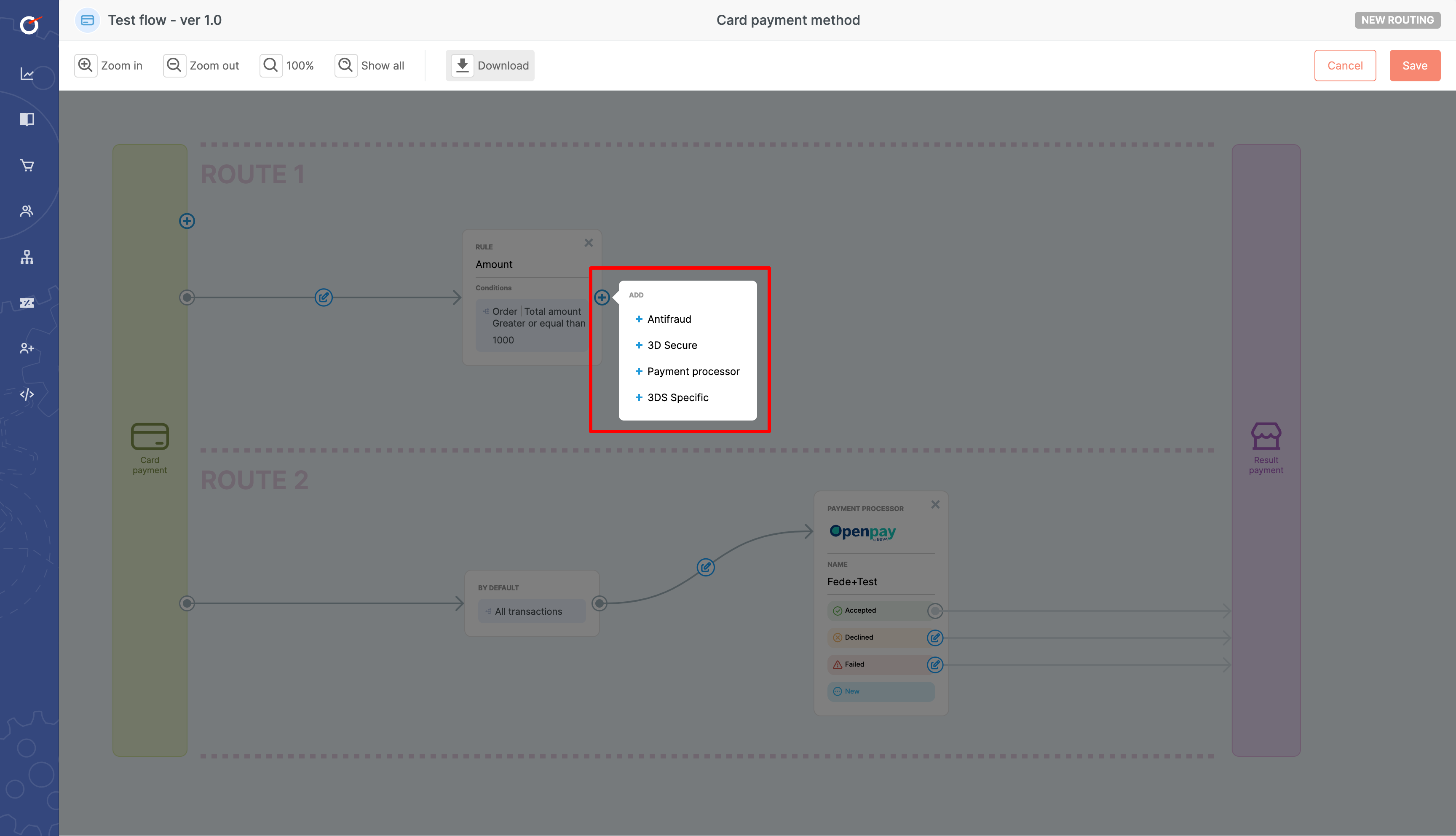Click the Accepted output connector node
Screen dimensions: 1456x836
click(935, 611)
